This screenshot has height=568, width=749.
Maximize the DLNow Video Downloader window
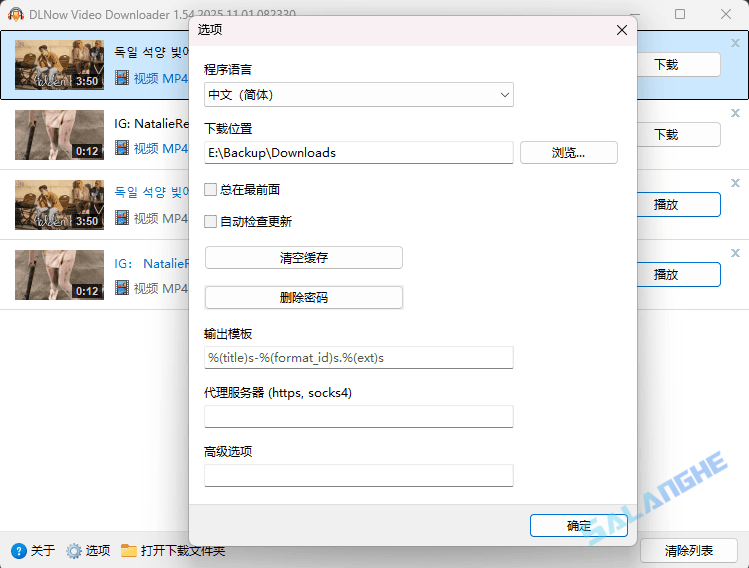tap(680, 14)
